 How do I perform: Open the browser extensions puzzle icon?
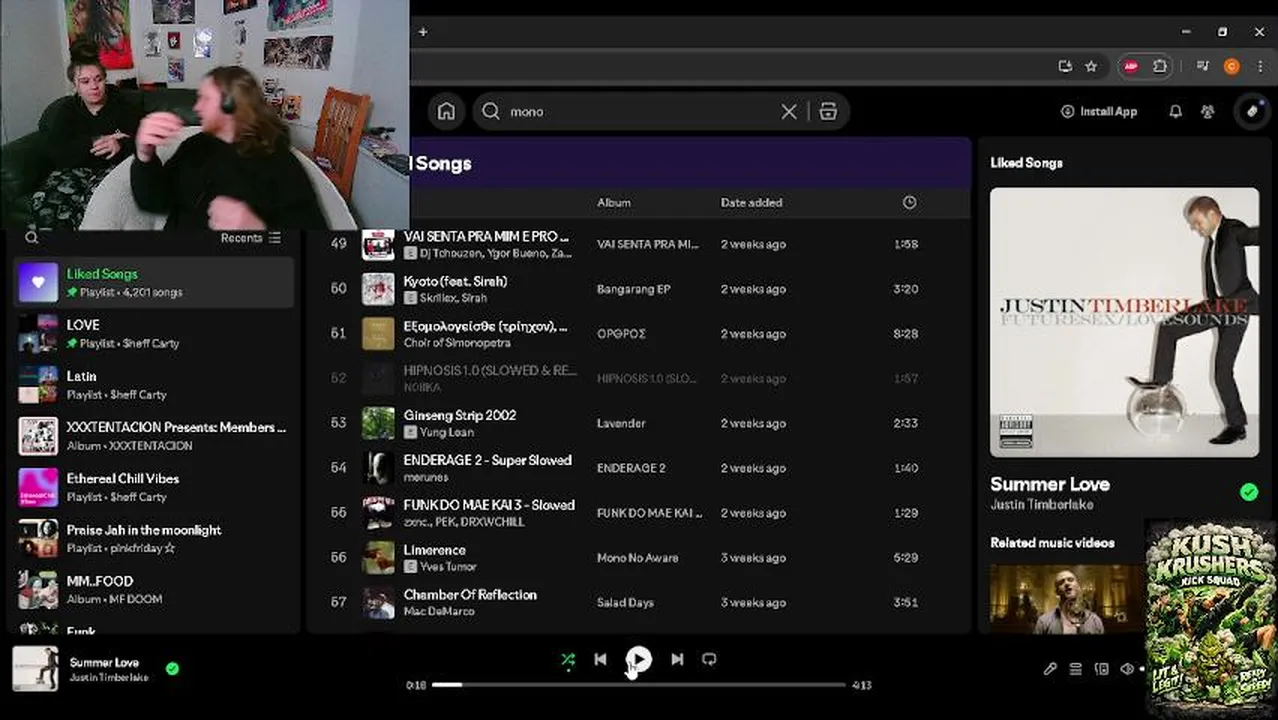[x=1160, y=66]
